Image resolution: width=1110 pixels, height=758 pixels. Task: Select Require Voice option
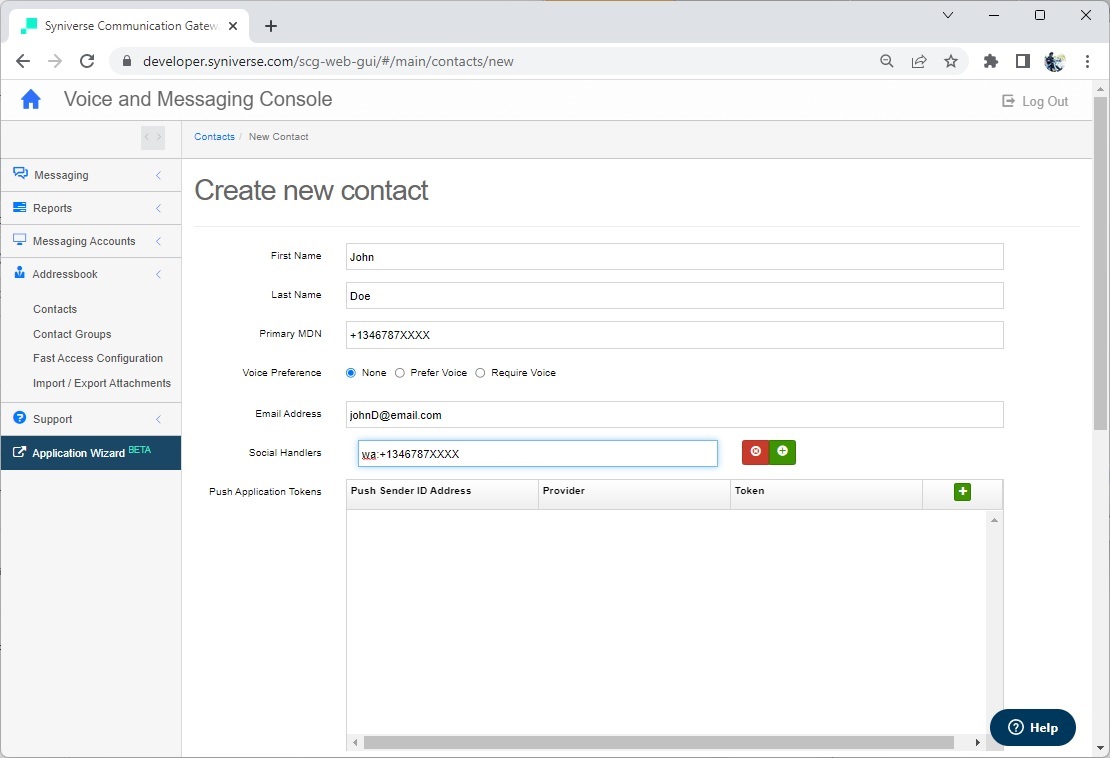[x=480, y=373]
